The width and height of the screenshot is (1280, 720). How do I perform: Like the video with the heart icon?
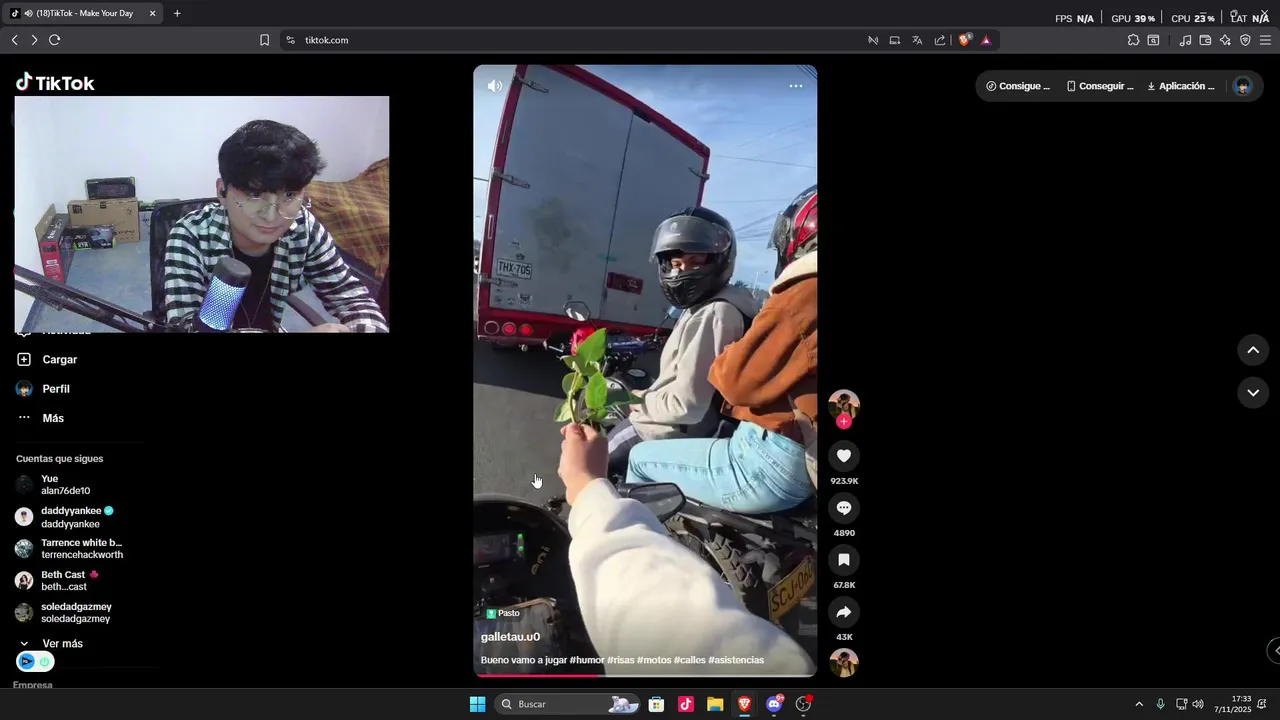844,456
